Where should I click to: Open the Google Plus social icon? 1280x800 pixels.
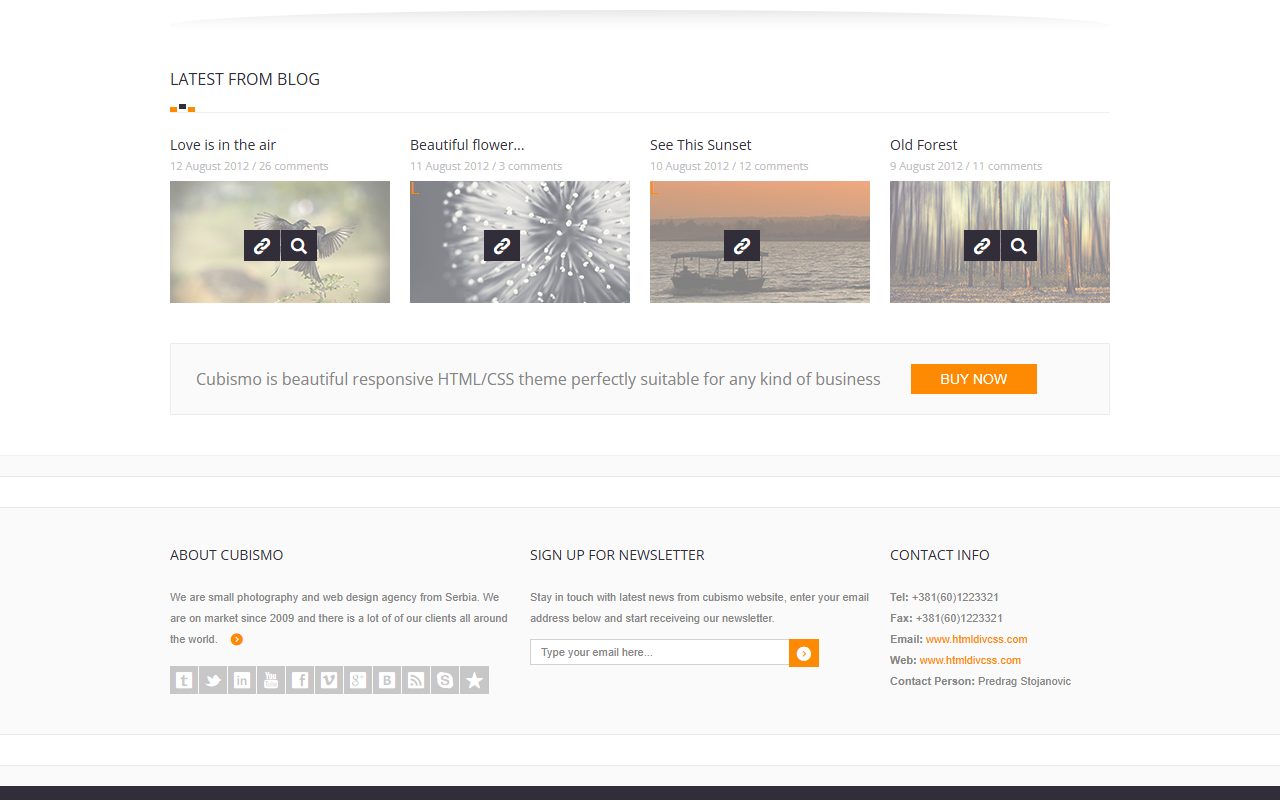[358, 680]
